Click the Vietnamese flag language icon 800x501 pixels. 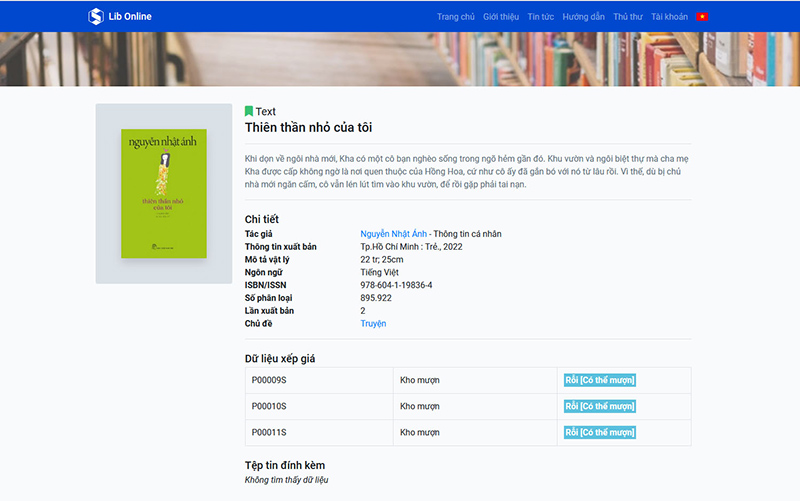[702, 17]
